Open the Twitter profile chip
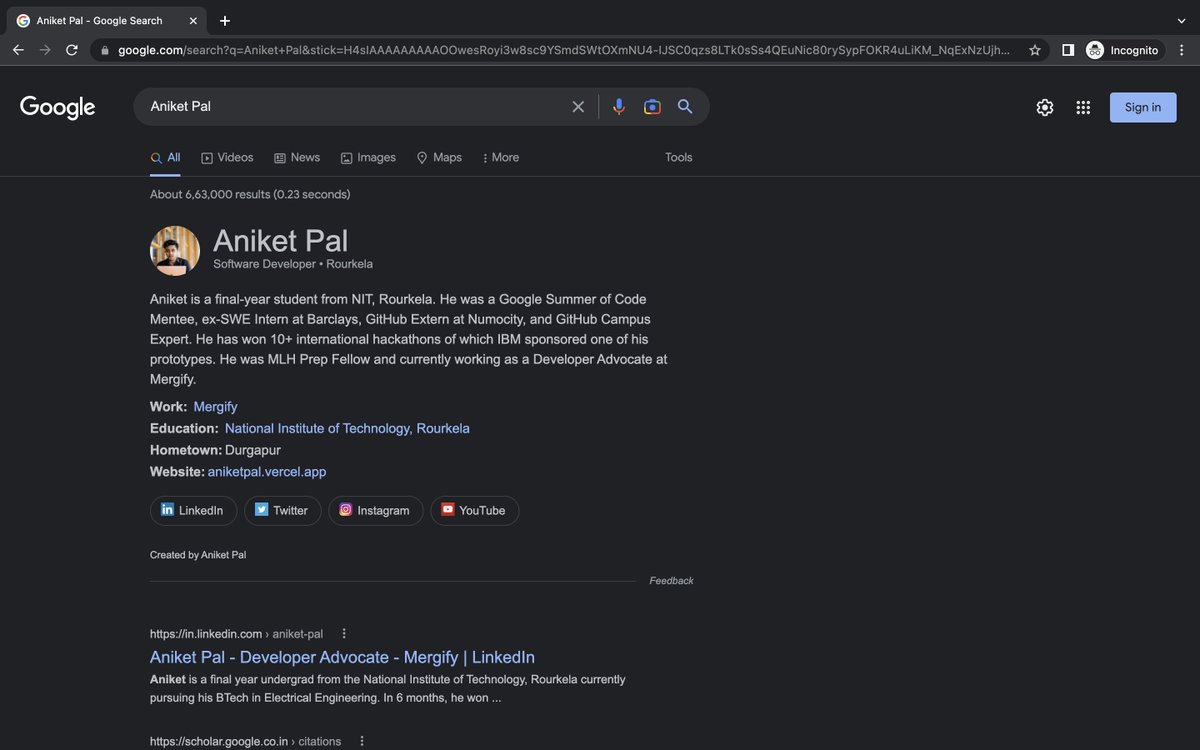This screenshot has width=1200, height=750. coord(282,510)
